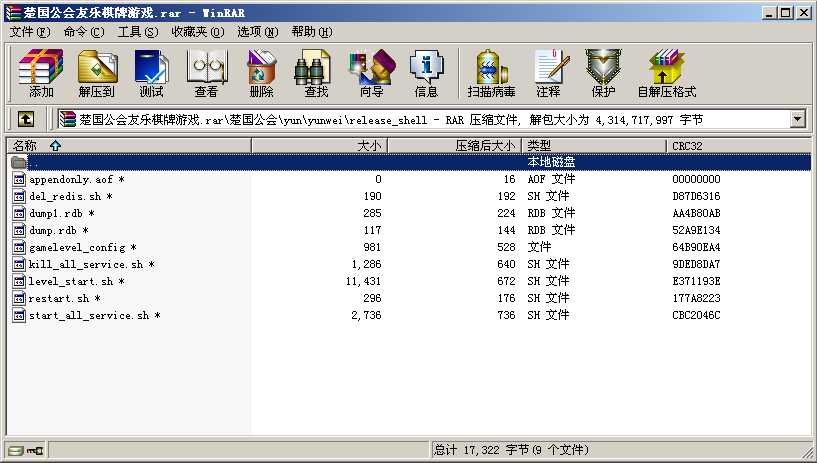Click the AOF 文件 type cell
The height and width of the screenshot is (463, 817).
(551, 179)
